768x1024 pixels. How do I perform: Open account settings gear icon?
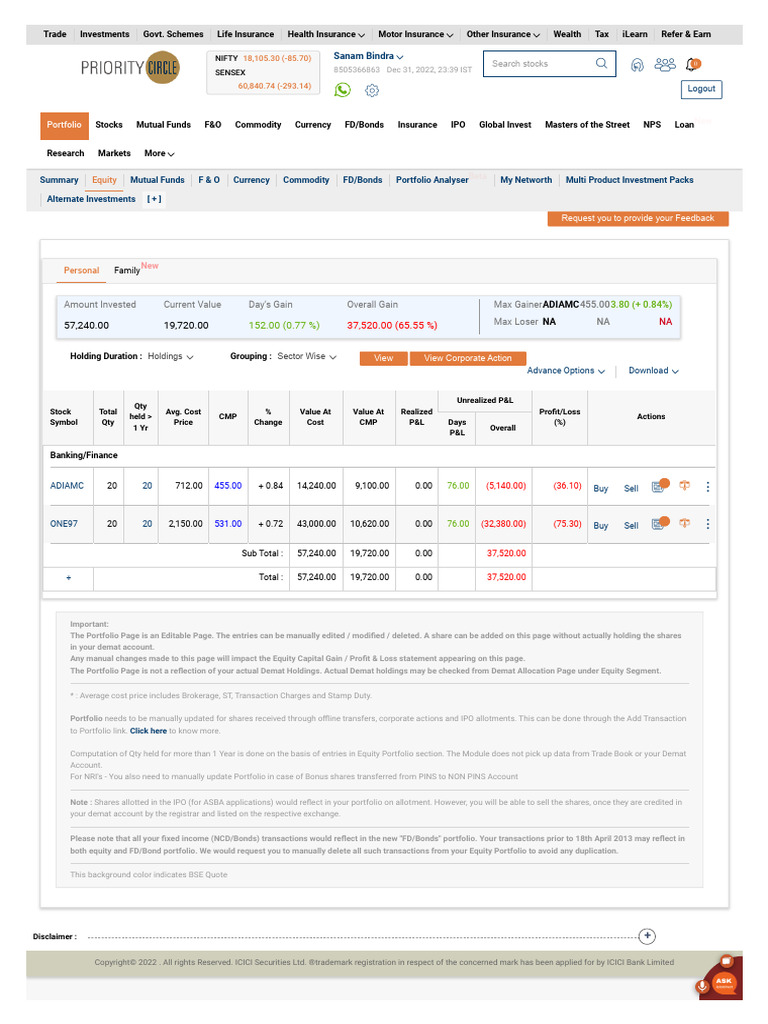point(372,91)
